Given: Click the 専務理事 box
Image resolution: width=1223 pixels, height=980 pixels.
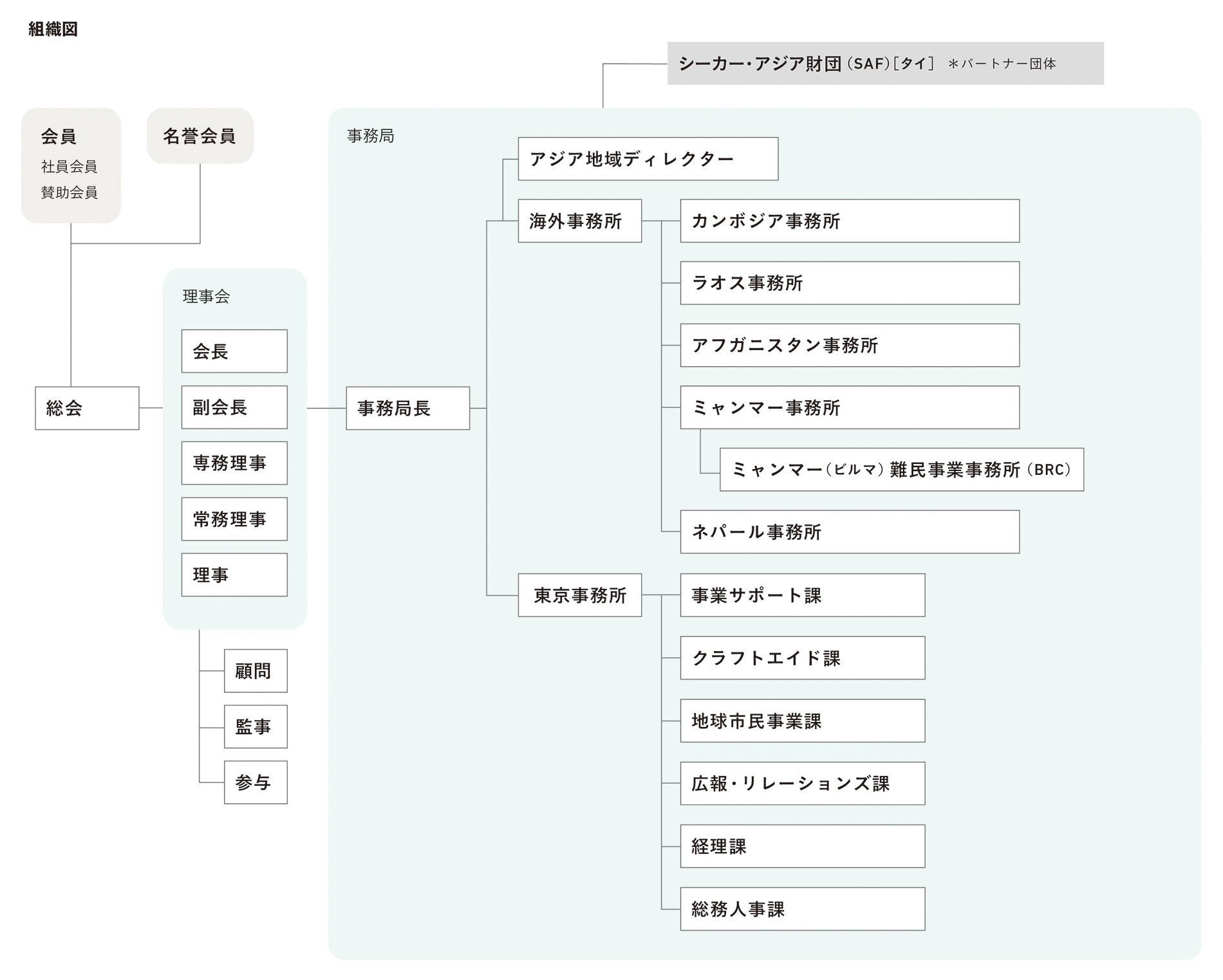Looking at the screenshot, I should (234, 463).
